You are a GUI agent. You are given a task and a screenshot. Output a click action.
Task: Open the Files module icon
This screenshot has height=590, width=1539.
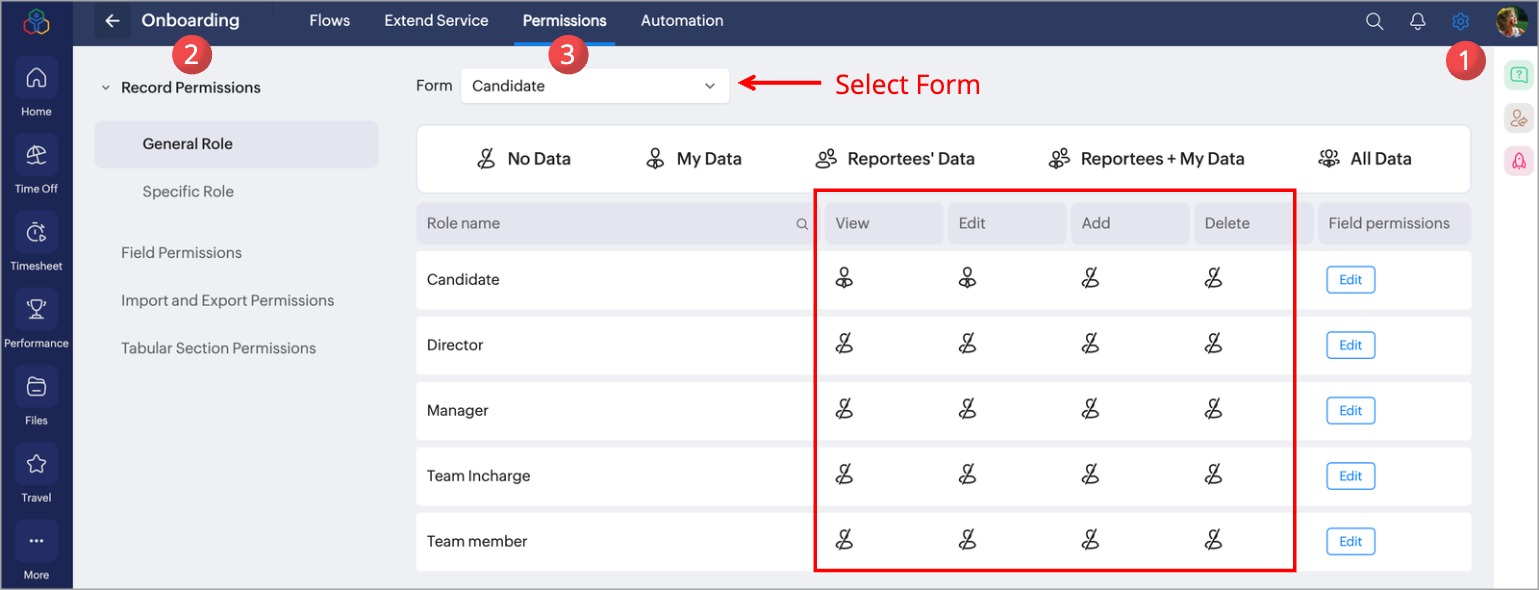click(36, 386)
